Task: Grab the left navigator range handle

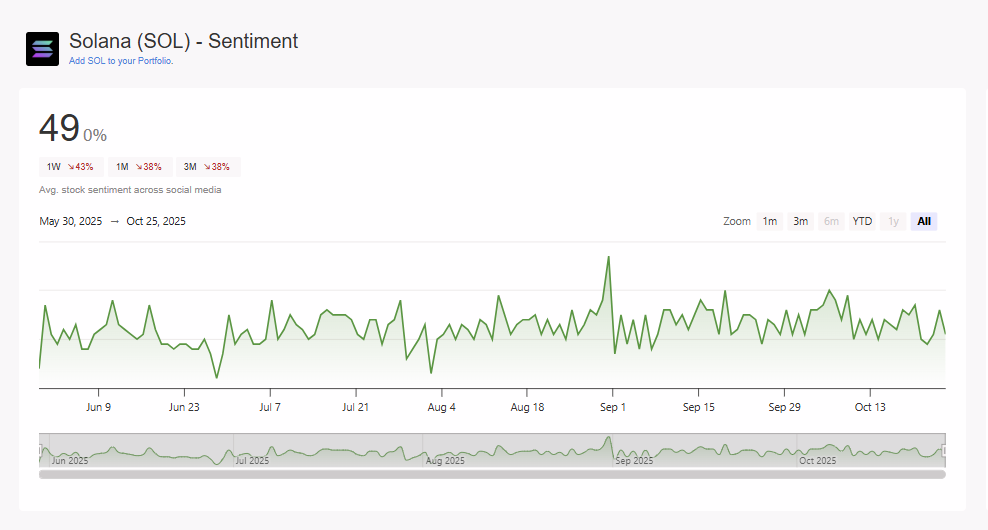Action: click(x=40, y=450)
